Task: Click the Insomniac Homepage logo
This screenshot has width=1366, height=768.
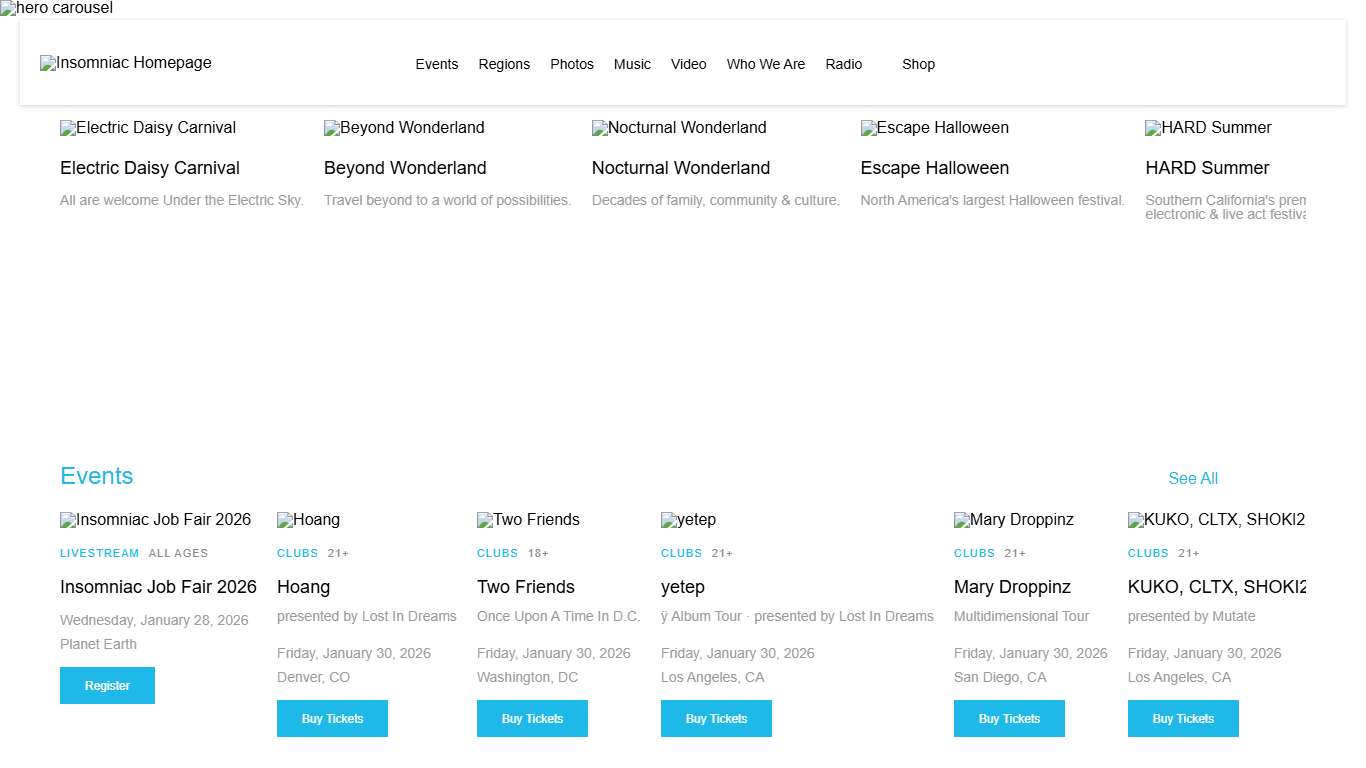Action: click(x=126, y=63)
